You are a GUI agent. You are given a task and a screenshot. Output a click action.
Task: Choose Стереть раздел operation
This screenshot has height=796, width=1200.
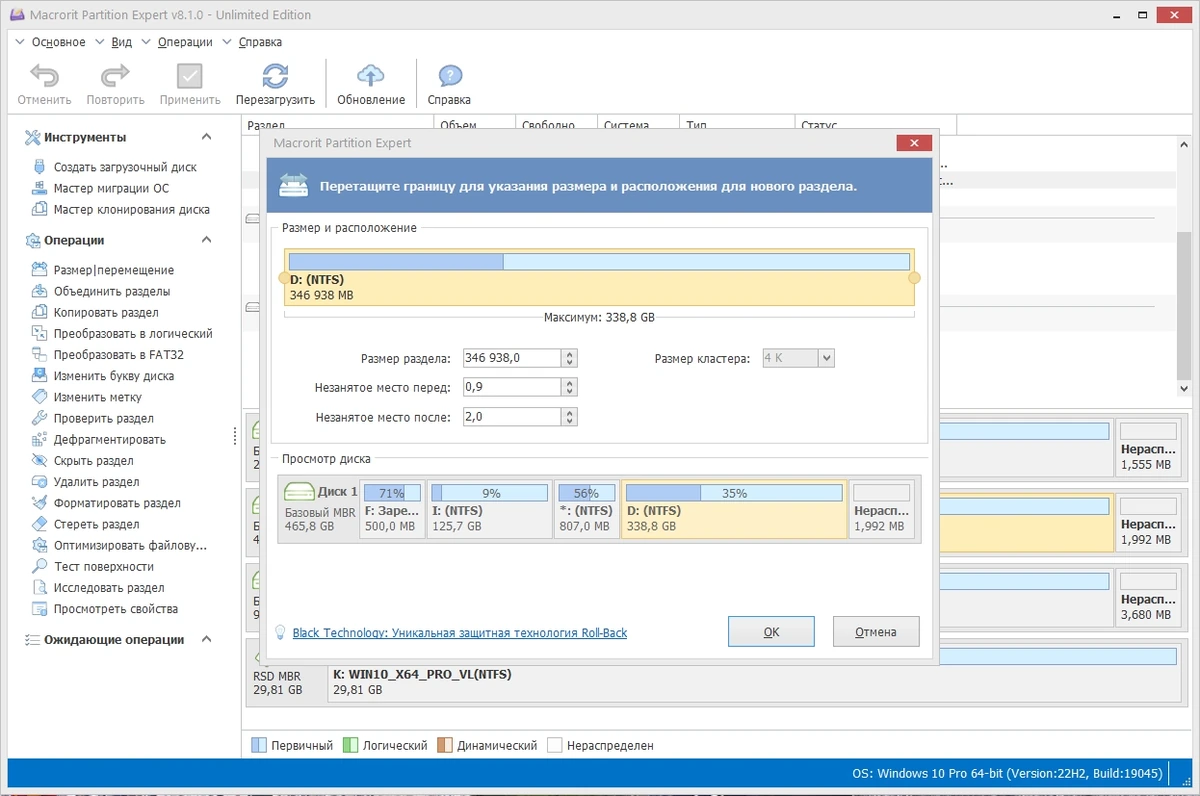point(96,524)
